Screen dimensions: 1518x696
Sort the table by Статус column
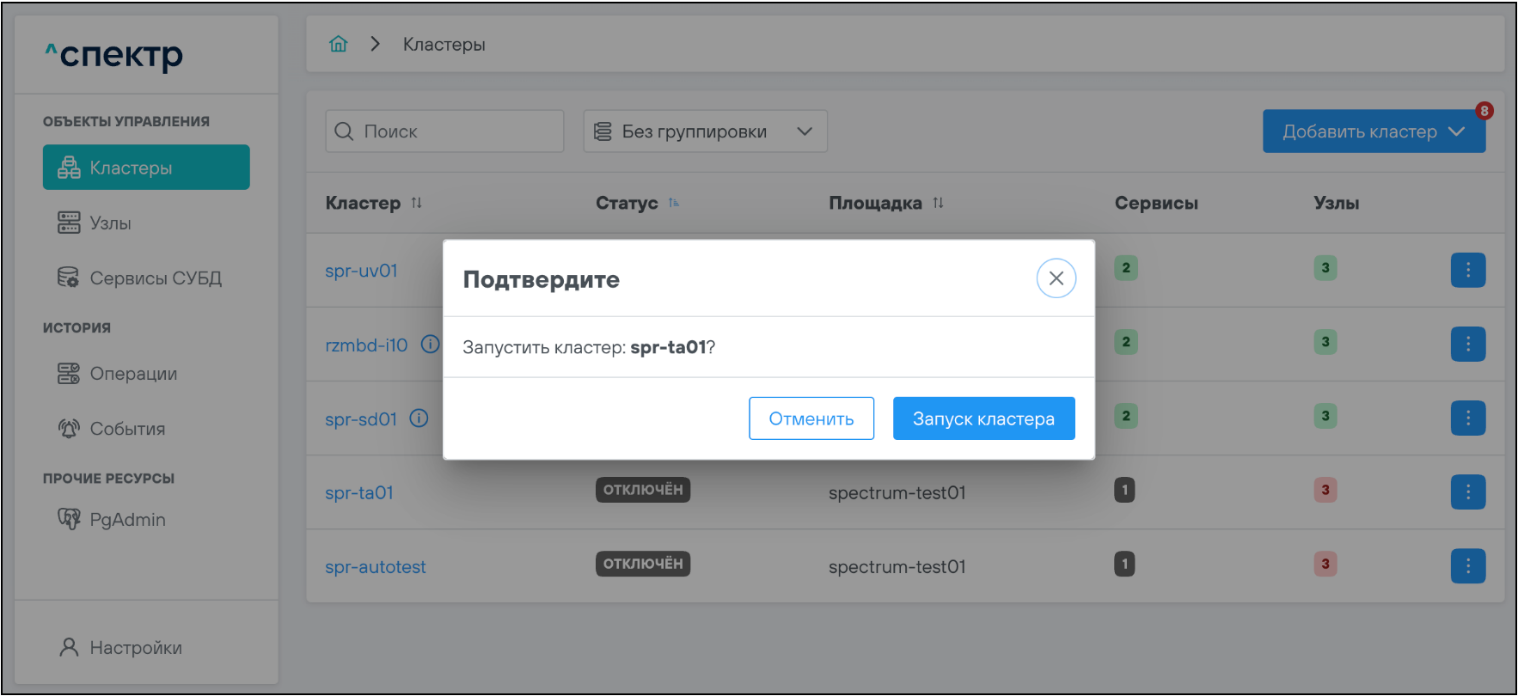tap(675, 204)
